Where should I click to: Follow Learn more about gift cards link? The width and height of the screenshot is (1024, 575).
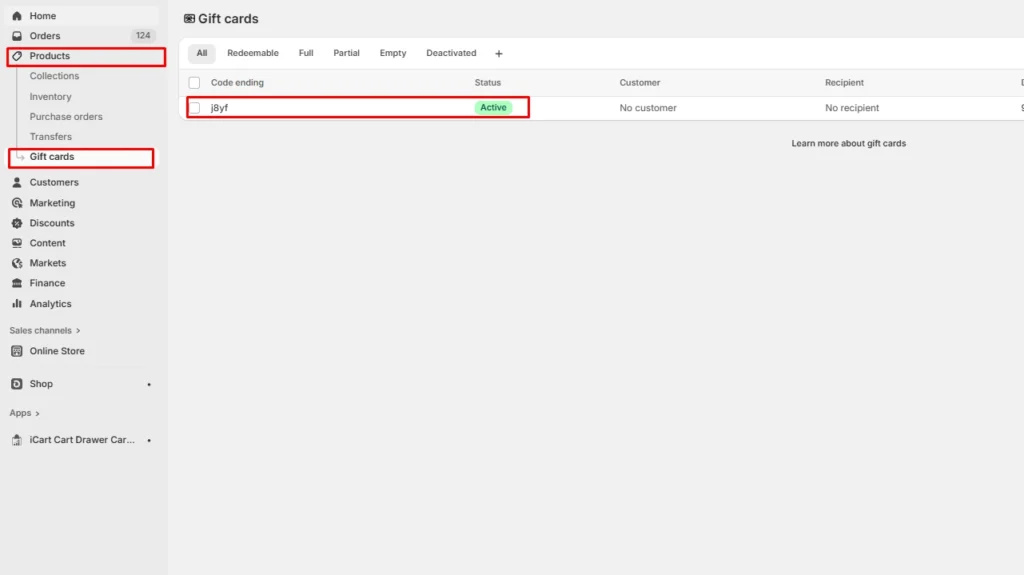click(848, 144)
